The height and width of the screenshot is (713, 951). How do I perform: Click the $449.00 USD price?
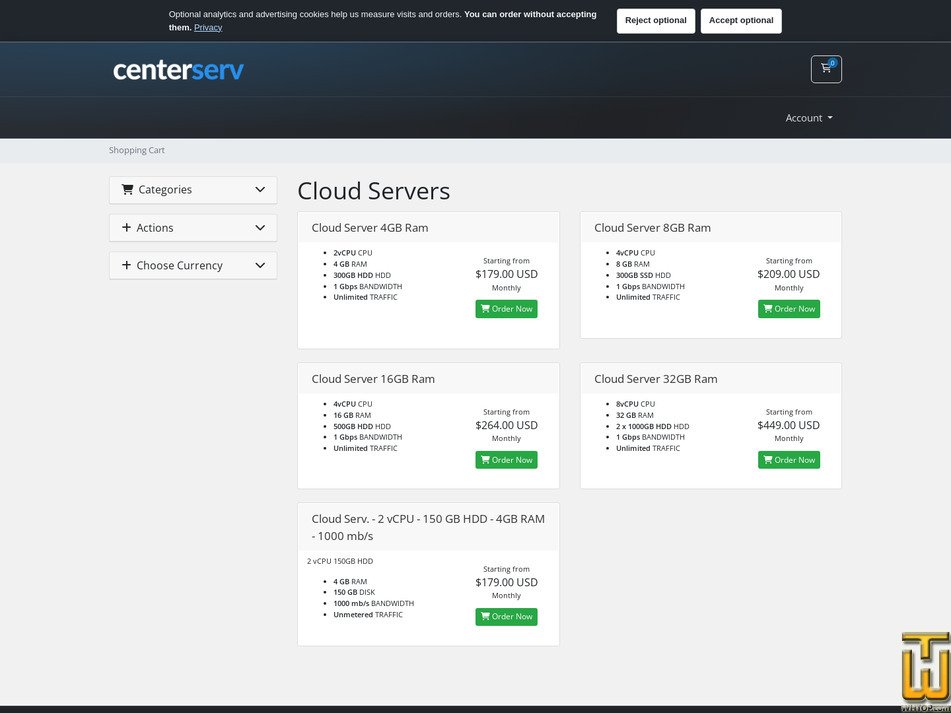tap(788, 425)
